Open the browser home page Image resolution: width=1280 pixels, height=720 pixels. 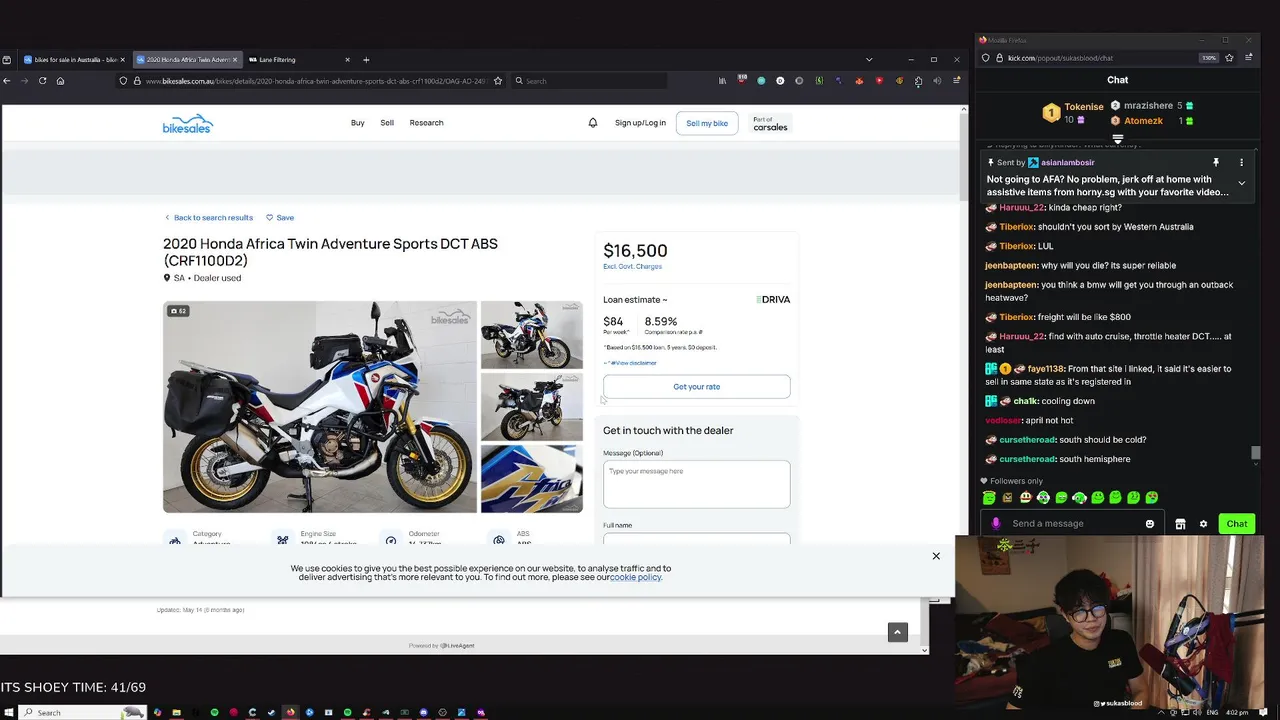[x=60, y=81]
